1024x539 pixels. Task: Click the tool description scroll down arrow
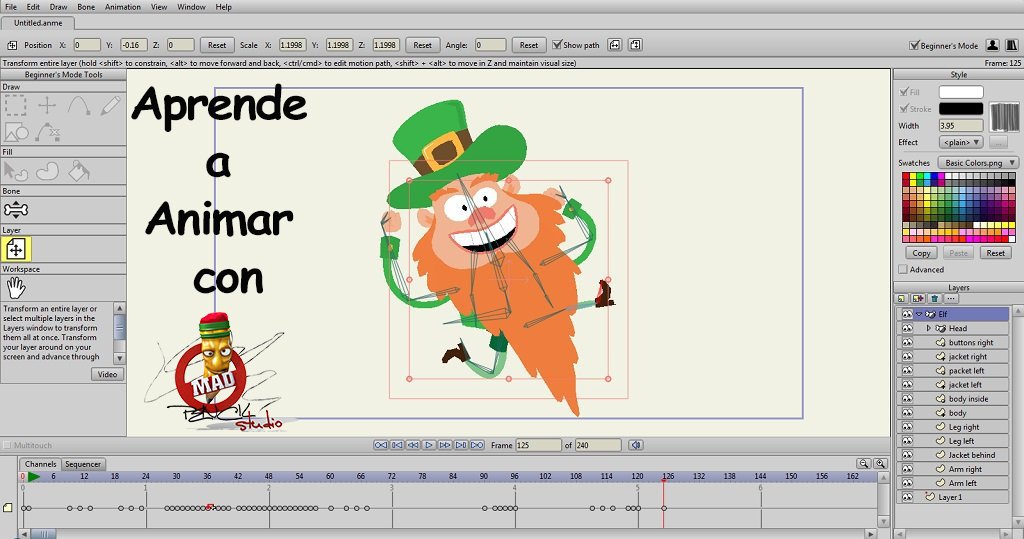(x=120, y=359)
